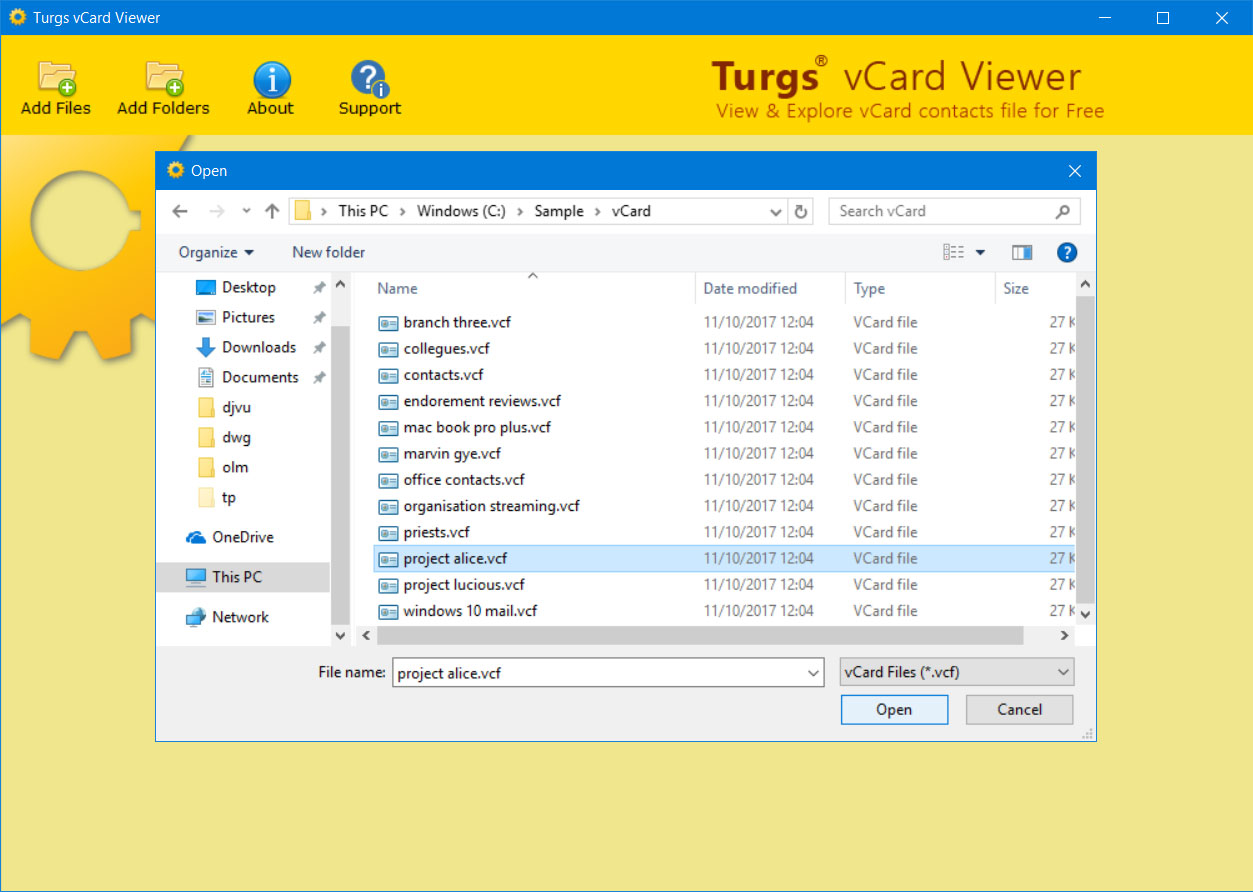This screenshot has width=1253, height=892.
Task: Toggle the preview pane icon
Action: pyautogui.click(x=1022, y=252)
